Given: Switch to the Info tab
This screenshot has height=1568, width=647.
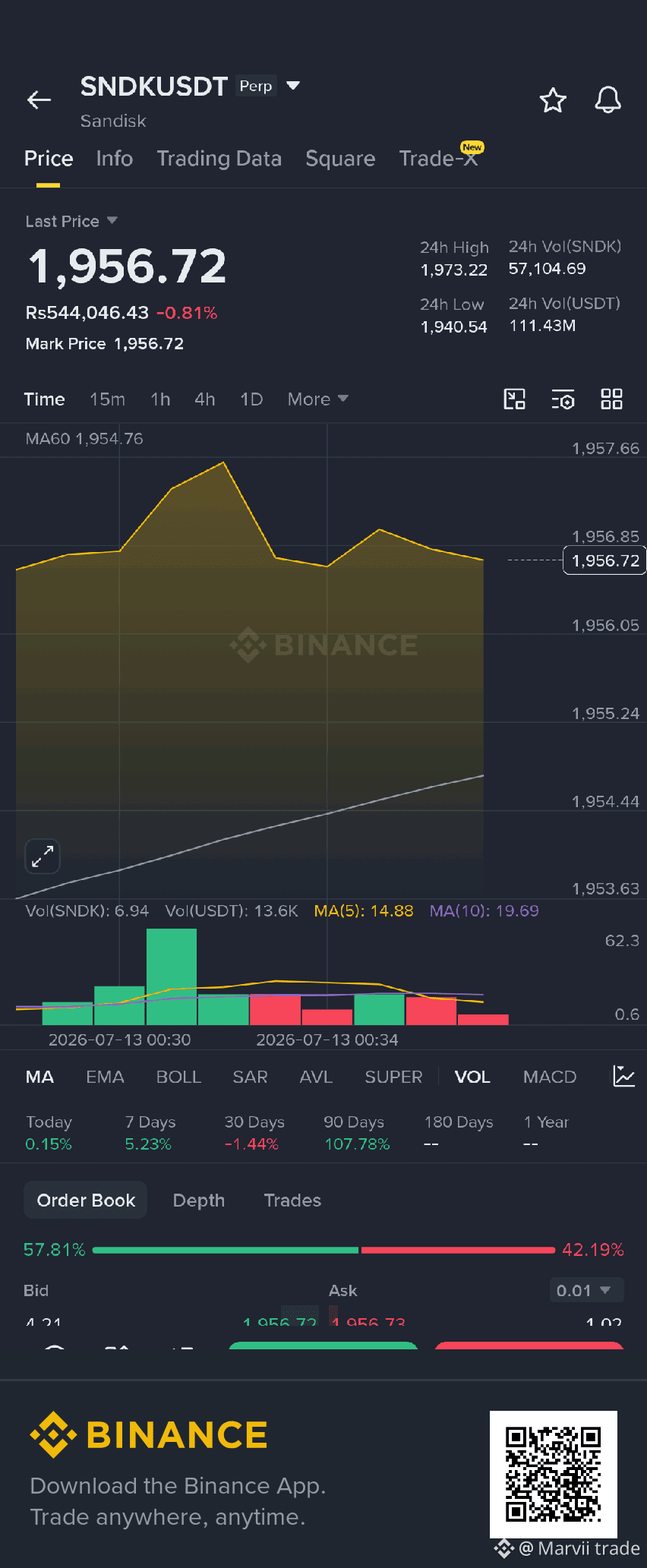Looking at the screenshot, I should coord(115,159).
